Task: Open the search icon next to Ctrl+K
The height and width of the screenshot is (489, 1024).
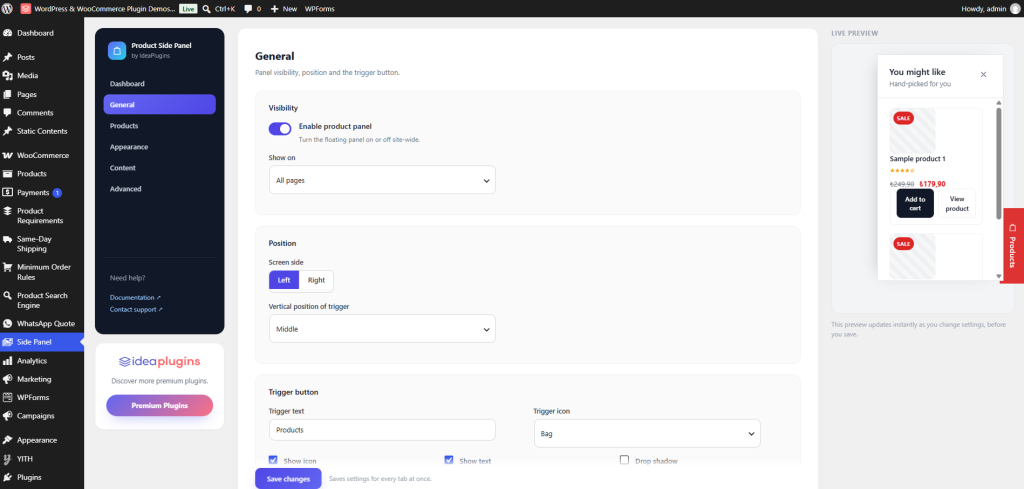Action: click(x=206, y=8)
